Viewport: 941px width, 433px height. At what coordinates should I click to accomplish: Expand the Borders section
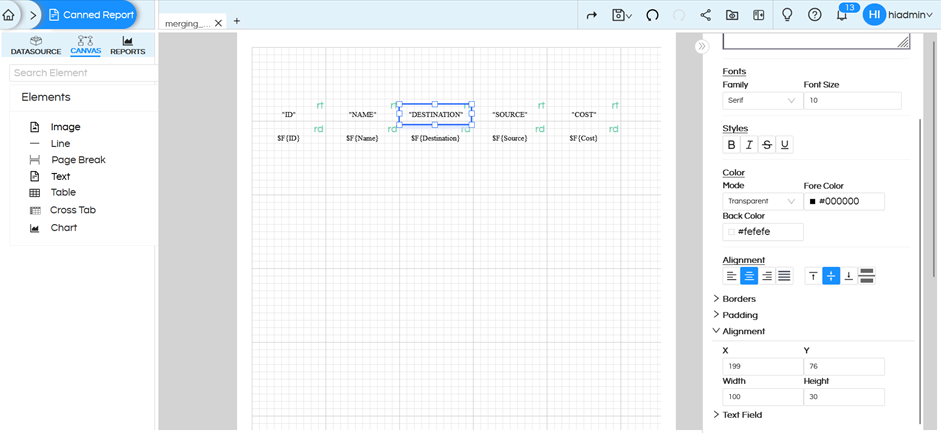[x=738, y=299]
